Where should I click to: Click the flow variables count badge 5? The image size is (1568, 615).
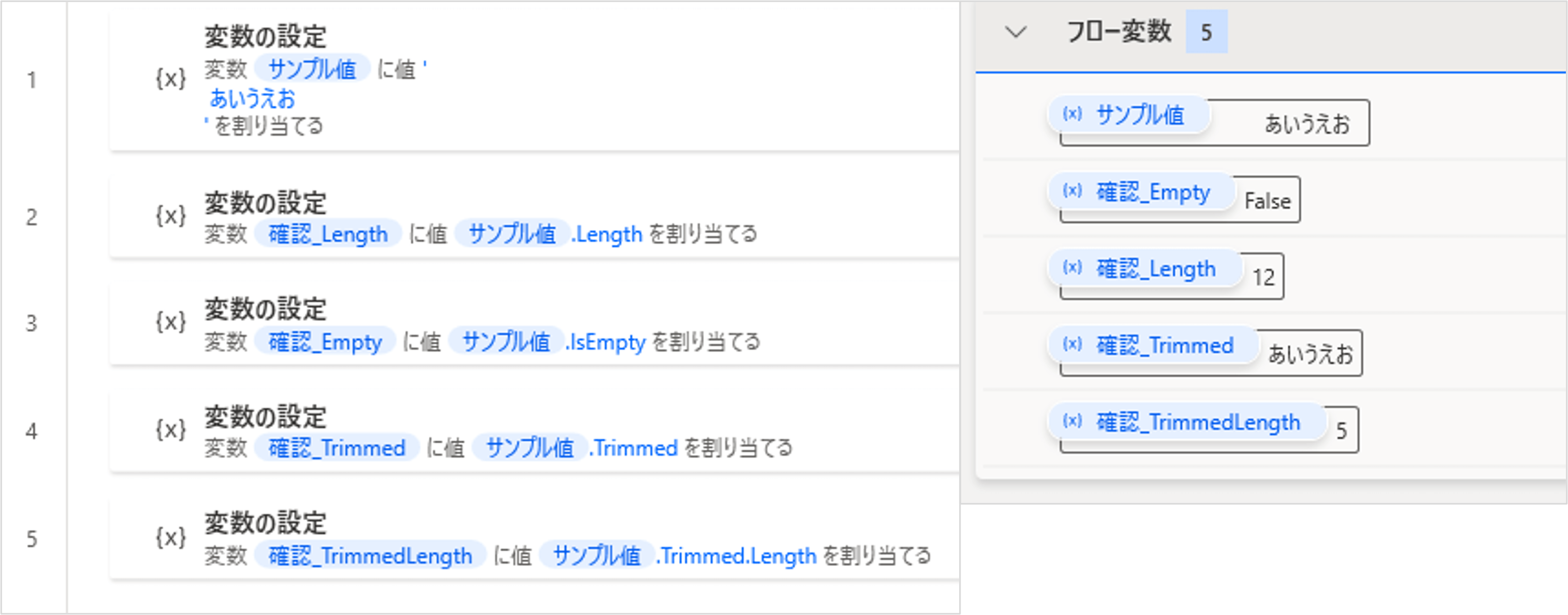coord(1206,32)
